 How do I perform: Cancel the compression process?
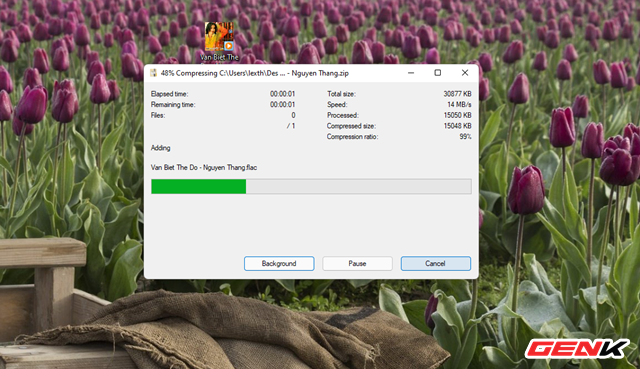pos(436,263)
